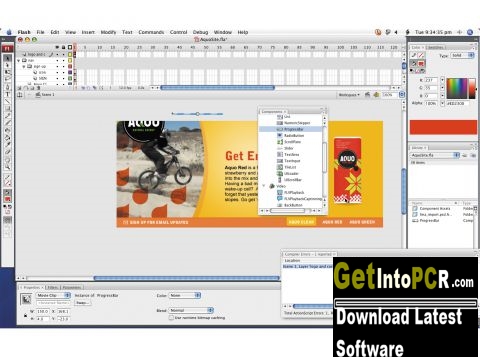Open the Modify menu

point(108,32)
